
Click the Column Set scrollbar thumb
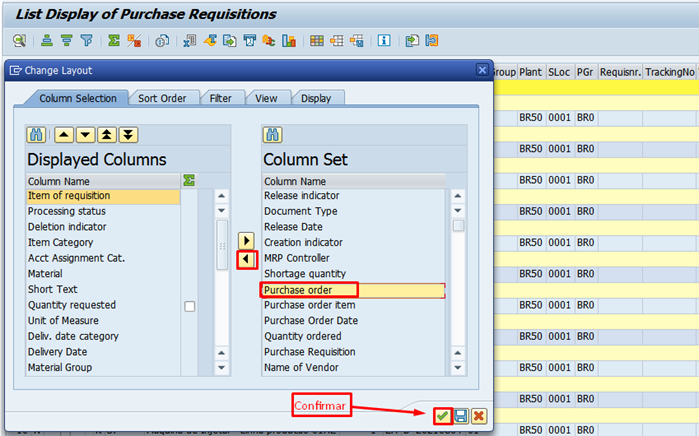(x=458, y=225)
